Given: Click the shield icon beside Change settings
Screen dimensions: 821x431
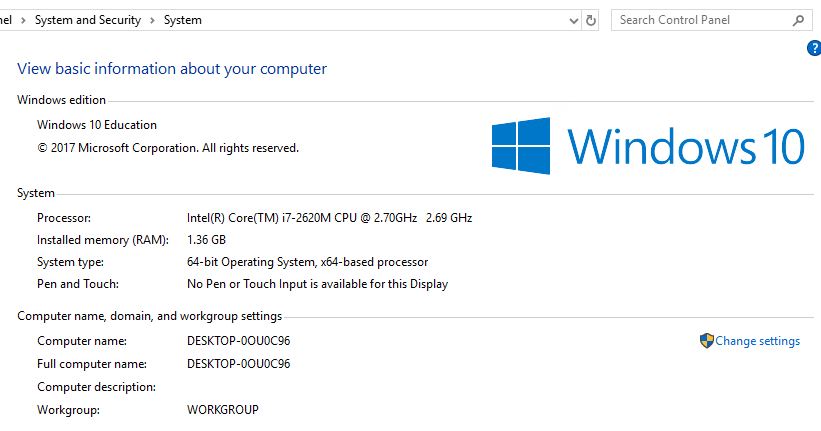Looking at the screenshot, I should tap(706, 341).
